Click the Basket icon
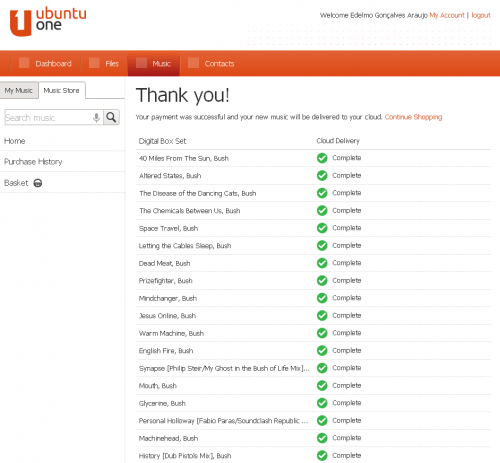This screenshot has width=500, height=463. point(38,183)
